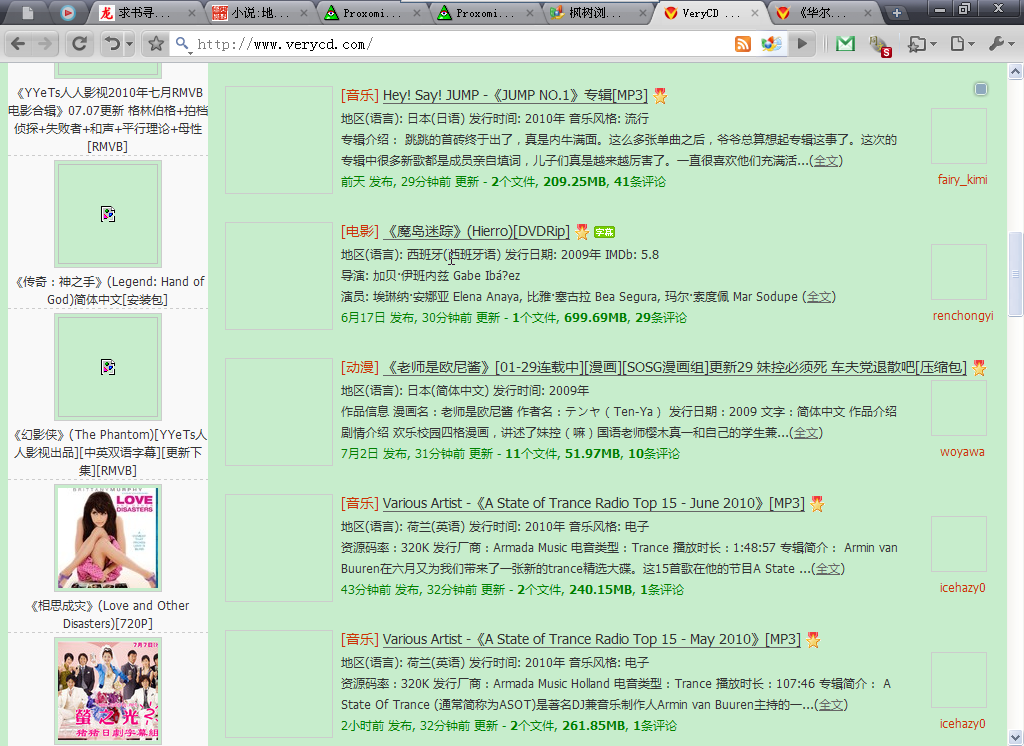Image resolution: width=1024 pixels, height=746 pixels.
Task: Go forward to the next page
Action: click(x=45, y=44)
